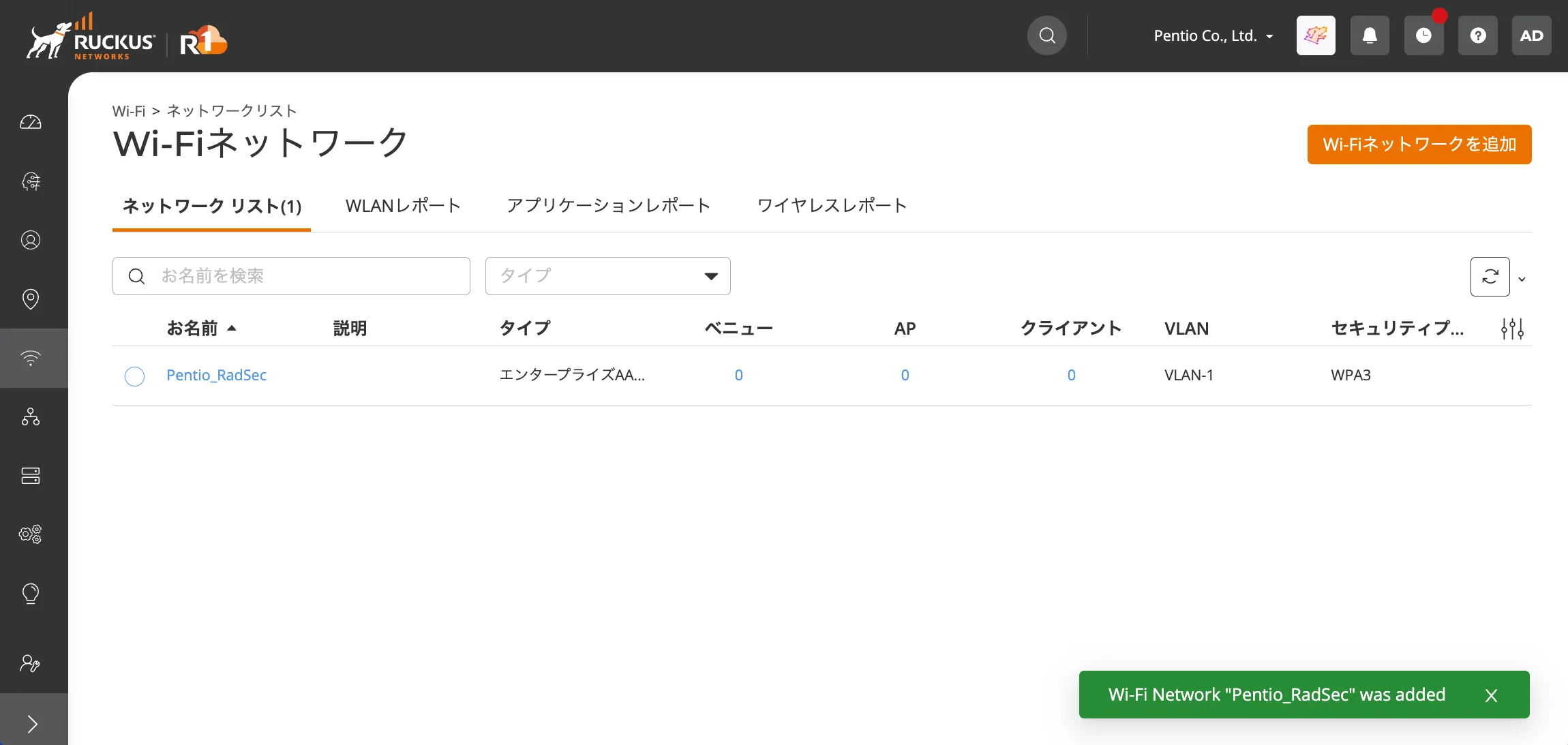Screen dimensions: 1568x745
Task: Click the Wi-Fi breadcrumb link
Action: pos(129,111)
